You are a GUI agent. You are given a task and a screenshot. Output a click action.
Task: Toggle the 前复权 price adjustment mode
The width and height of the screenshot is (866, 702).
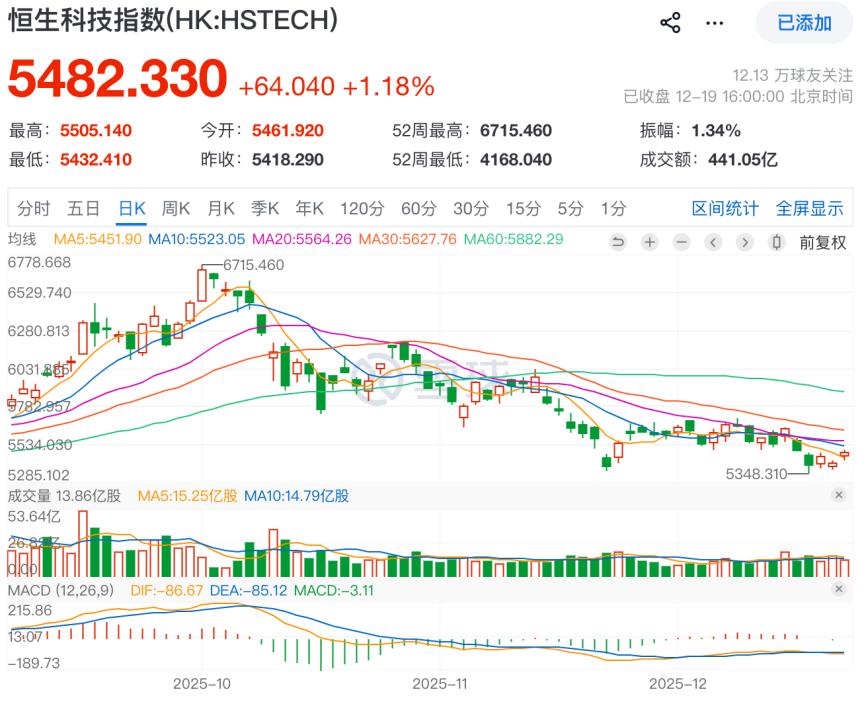pos(820,242)
